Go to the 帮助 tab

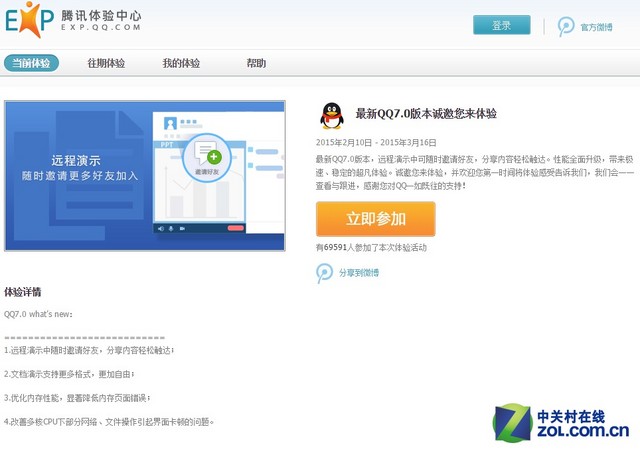256,63
